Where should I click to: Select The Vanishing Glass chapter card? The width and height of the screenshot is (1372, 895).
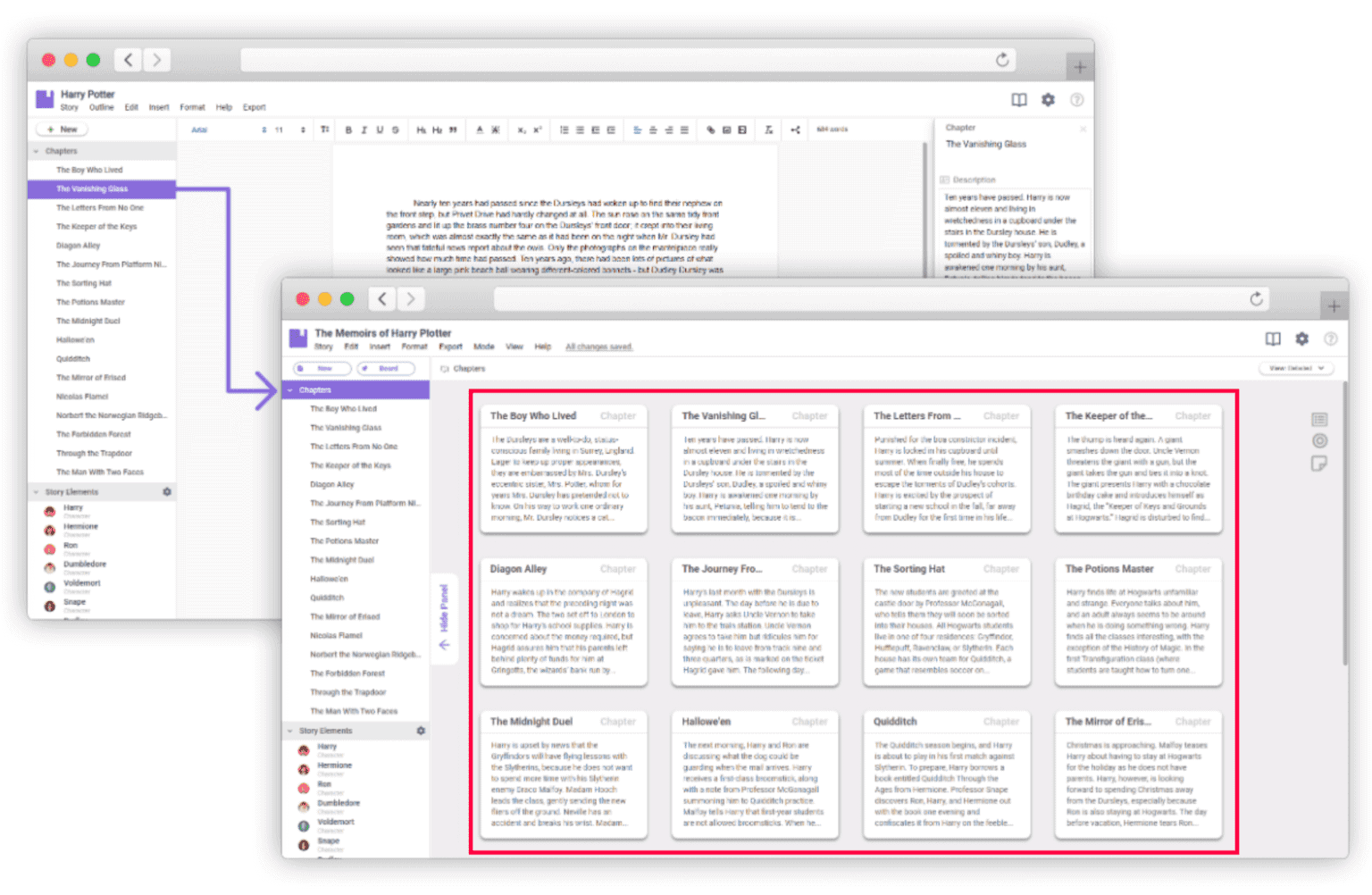tap(755, 469)
